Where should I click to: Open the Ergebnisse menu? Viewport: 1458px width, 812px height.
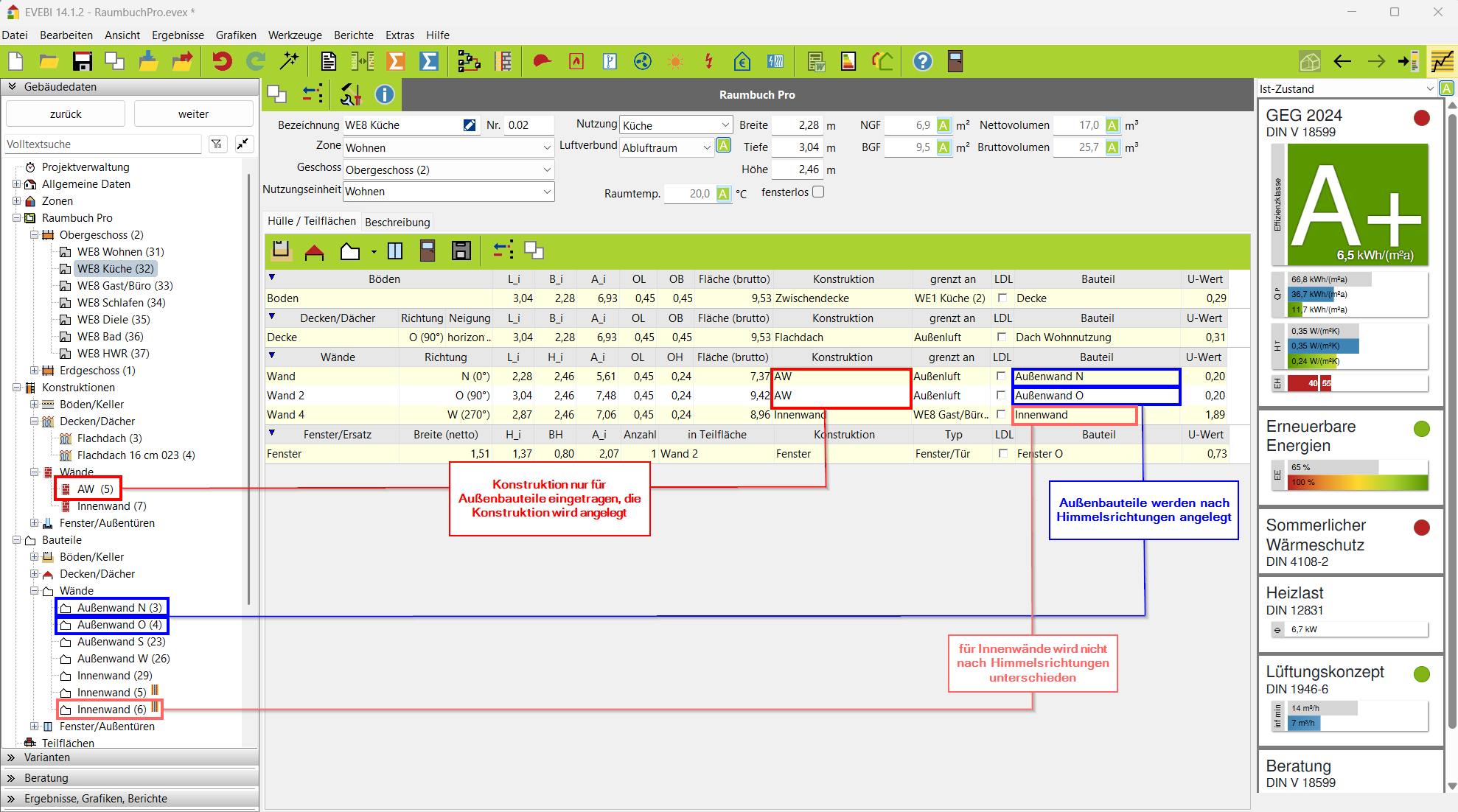pyautogui.click(x=178, y=35)
